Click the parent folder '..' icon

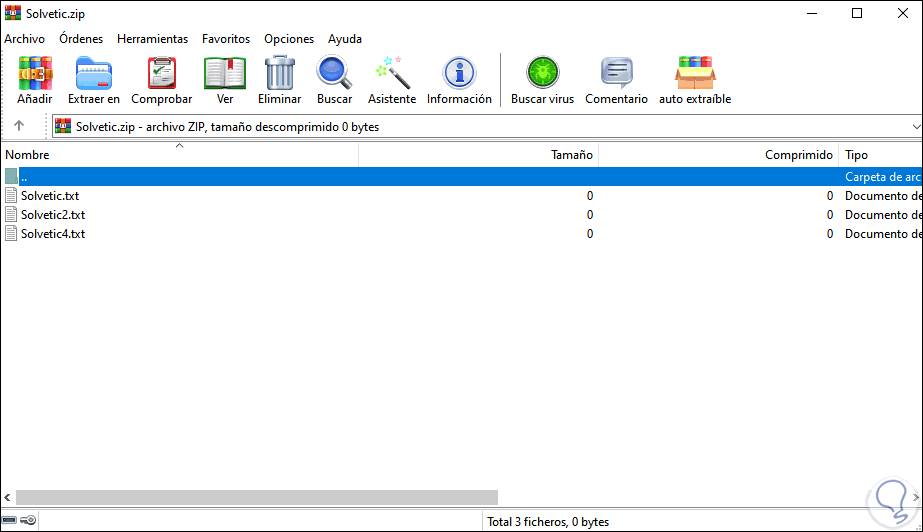11,176
